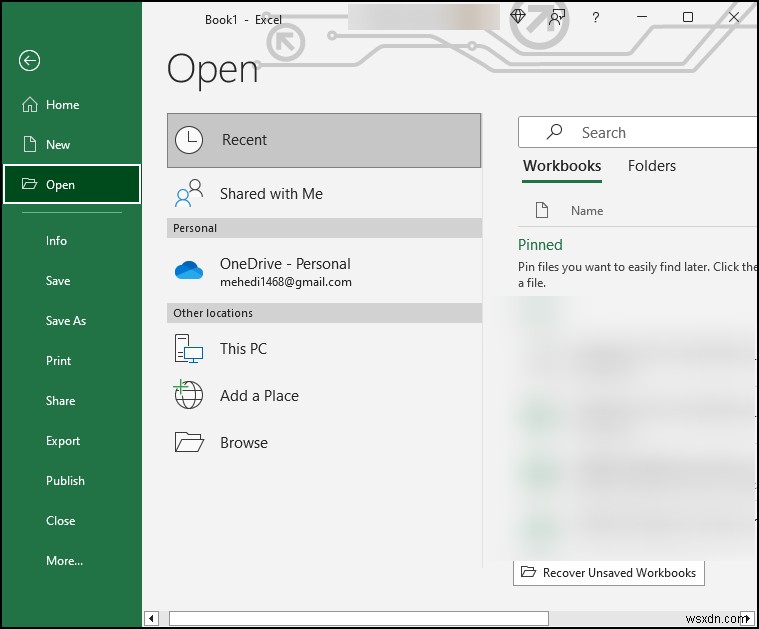Open the Export page

click(x=72, y=441)
